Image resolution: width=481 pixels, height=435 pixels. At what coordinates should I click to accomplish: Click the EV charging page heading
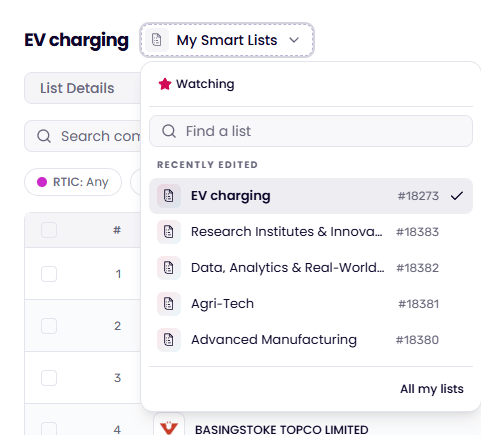[x=76, y=40]
